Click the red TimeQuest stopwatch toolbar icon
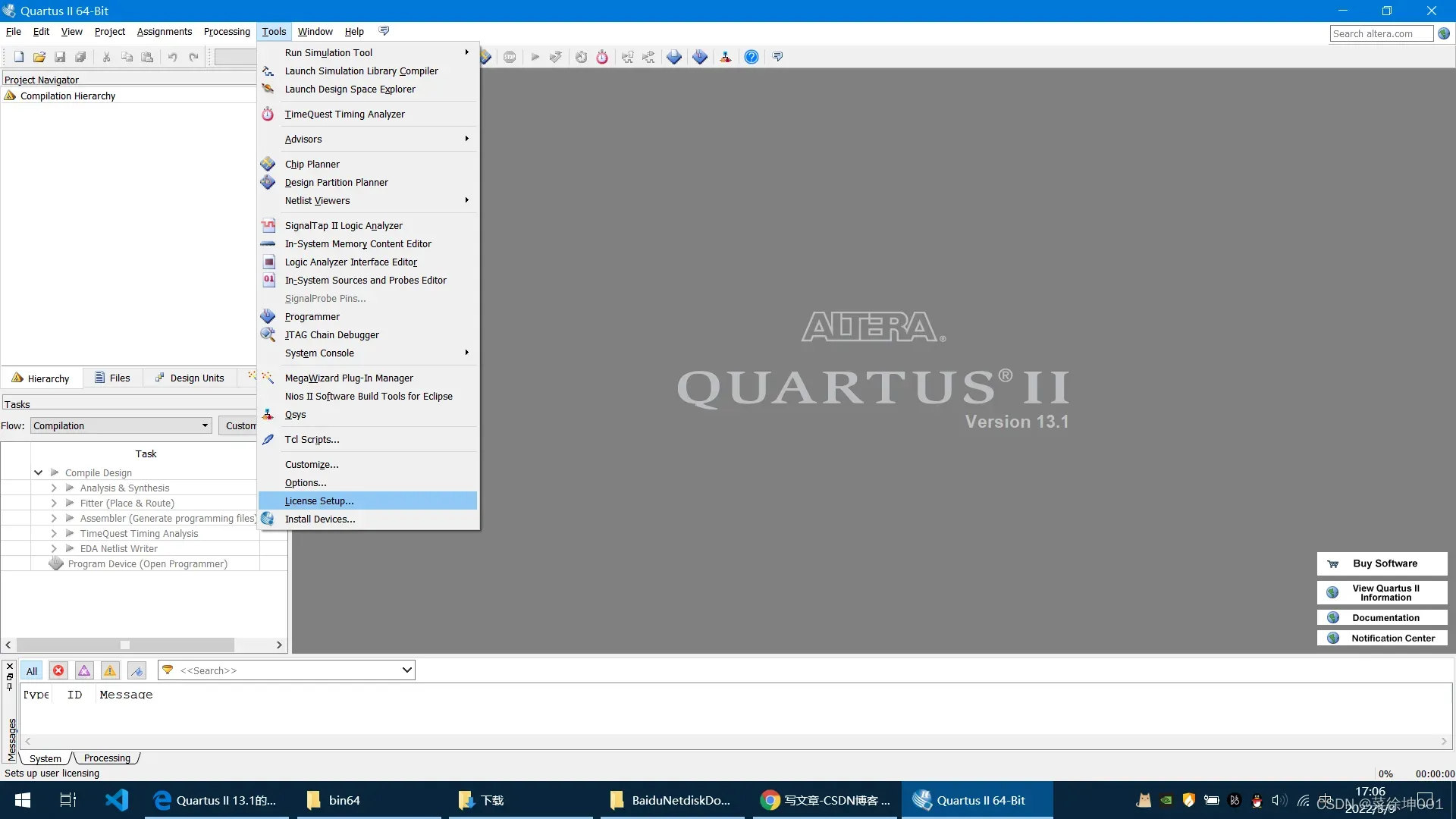 click(x=602, y=57)
